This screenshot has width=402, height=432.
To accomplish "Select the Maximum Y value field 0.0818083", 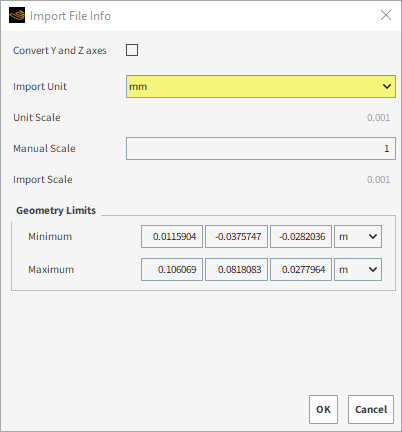I will tap(236, 269).
